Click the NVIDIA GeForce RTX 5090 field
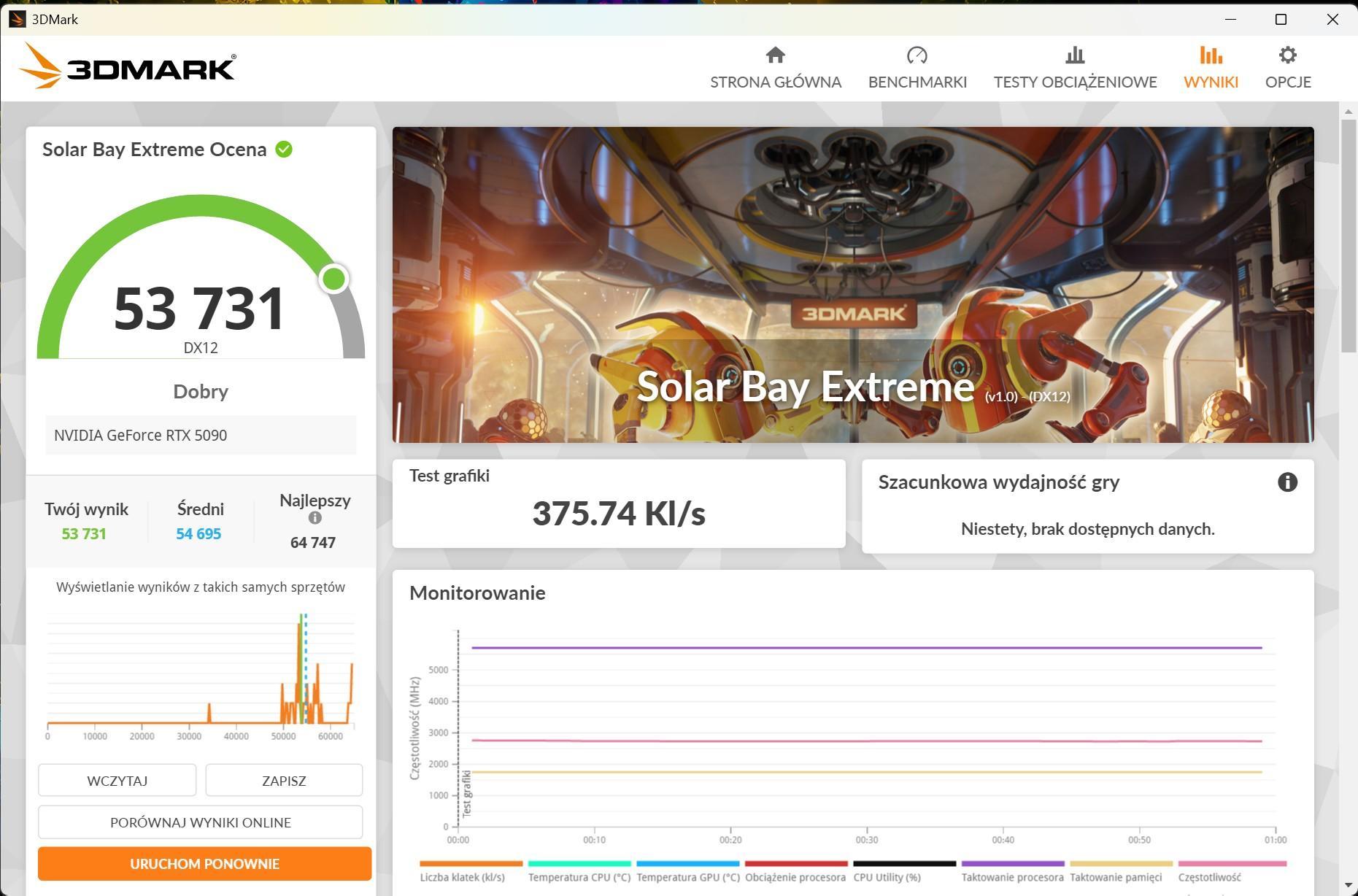The width and height of the screenshot is (1358, 896). point(201,436)
